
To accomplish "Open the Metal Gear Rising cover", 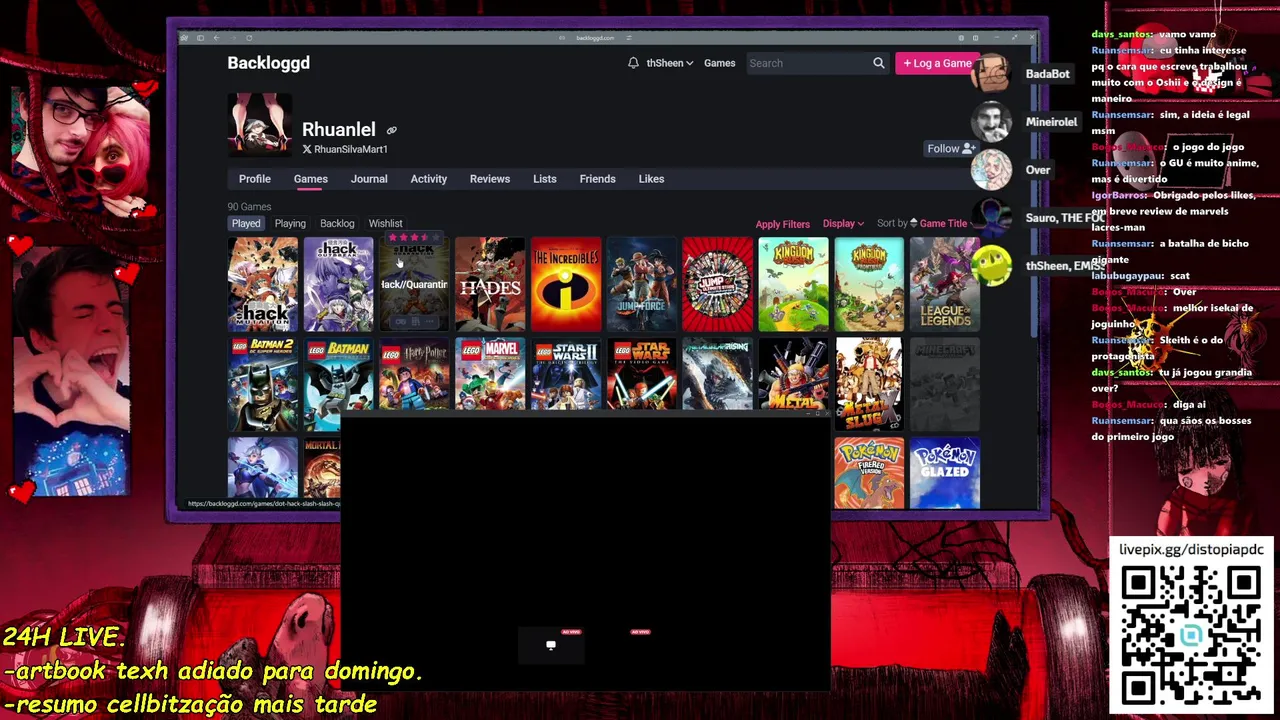I will pyautogui.click(x=717, y=374).
